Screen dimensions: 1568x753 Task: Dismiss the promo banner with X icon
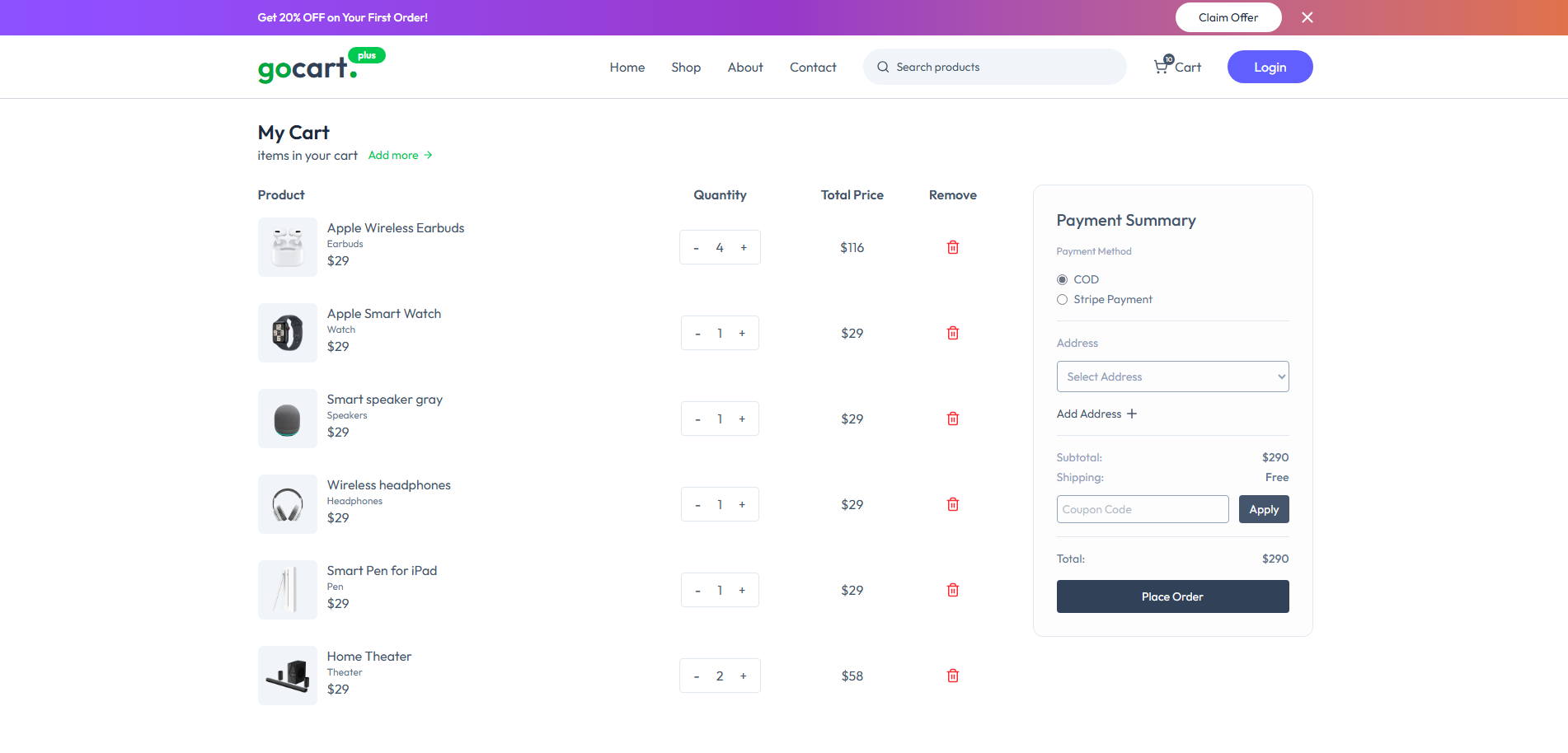point(1307,17)
